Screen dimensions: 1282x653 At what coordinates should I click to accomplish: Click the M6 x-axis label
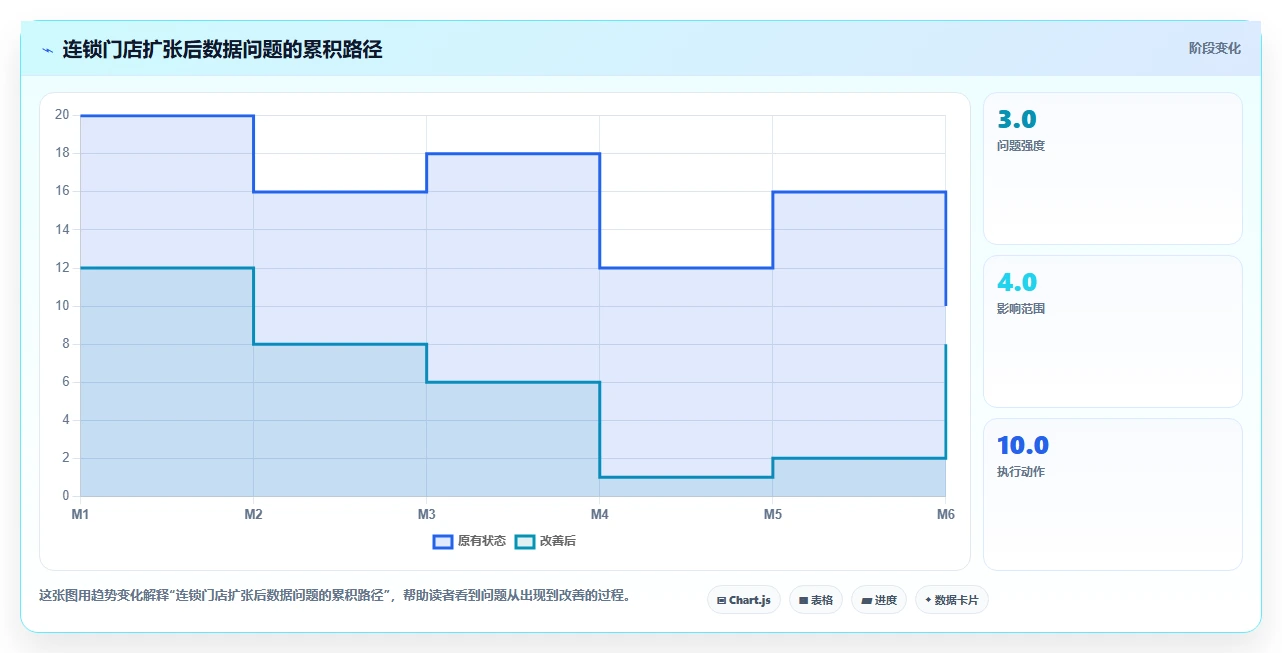[x=945, y=514]
